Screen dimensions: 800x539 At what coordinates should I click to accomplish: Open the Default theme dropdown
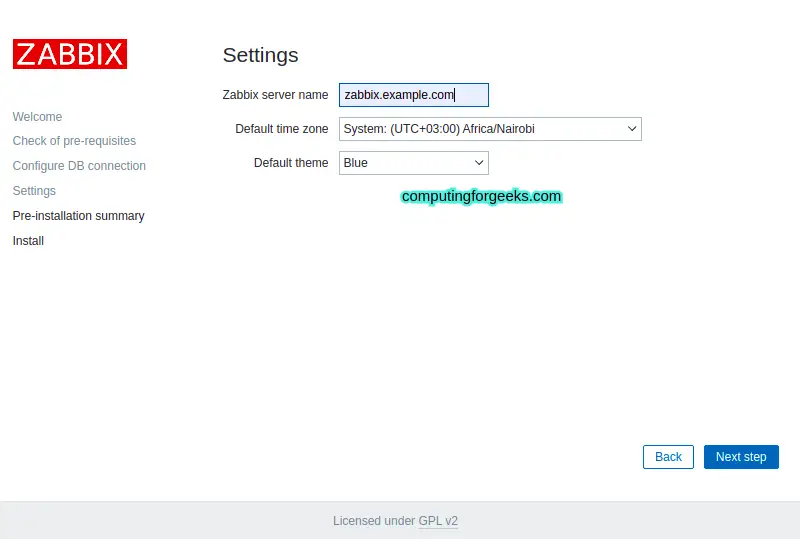pos(414,163)
